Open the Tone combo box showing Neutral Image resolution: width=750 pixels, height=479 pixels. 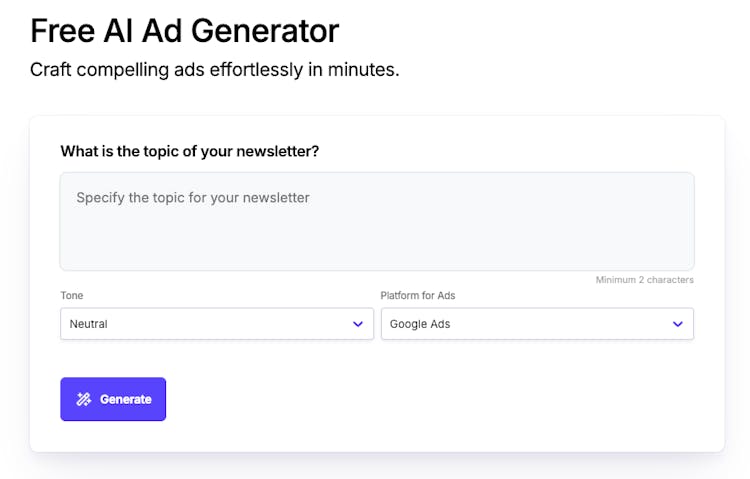(x=216, y=324)
